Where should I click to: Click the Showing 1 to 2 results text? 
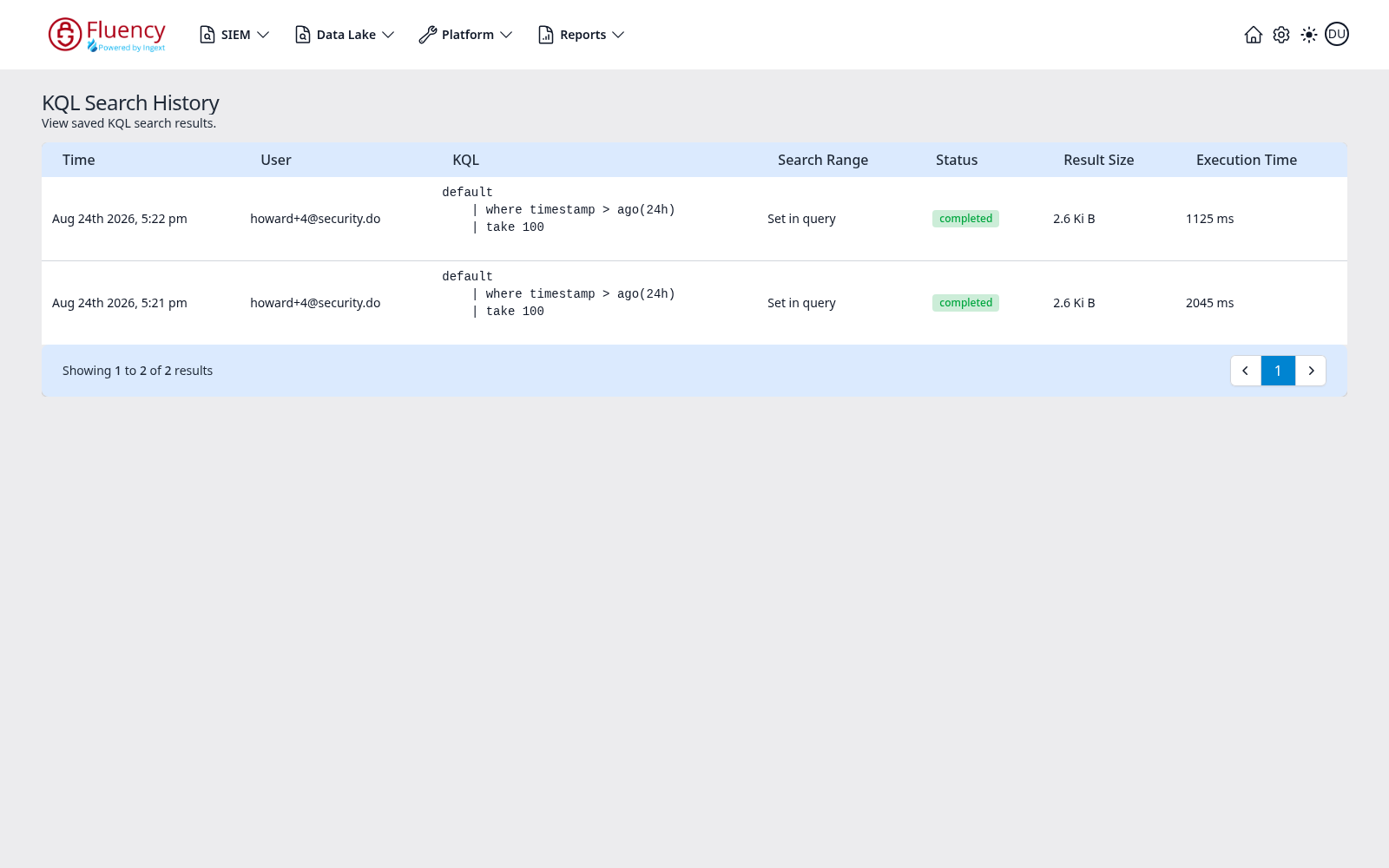pyautogui.click(x=137, y=371)
